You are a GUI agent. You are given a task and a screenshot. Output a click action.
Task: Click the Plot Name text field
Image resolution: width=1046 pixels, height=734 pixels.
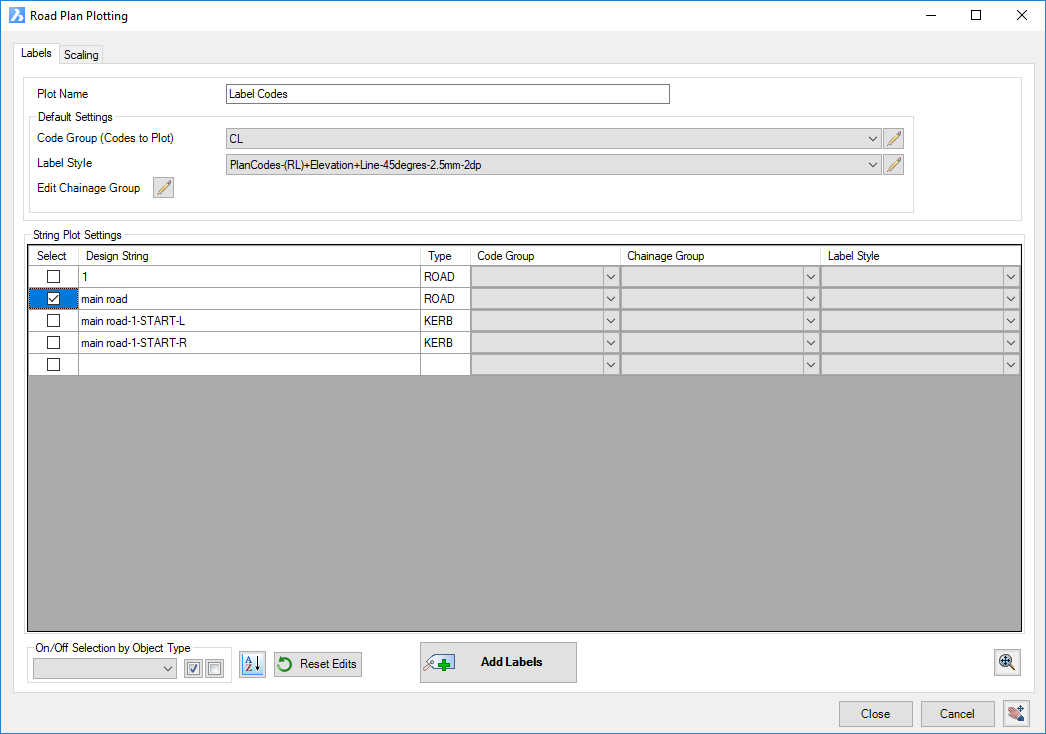click(448, 94)
